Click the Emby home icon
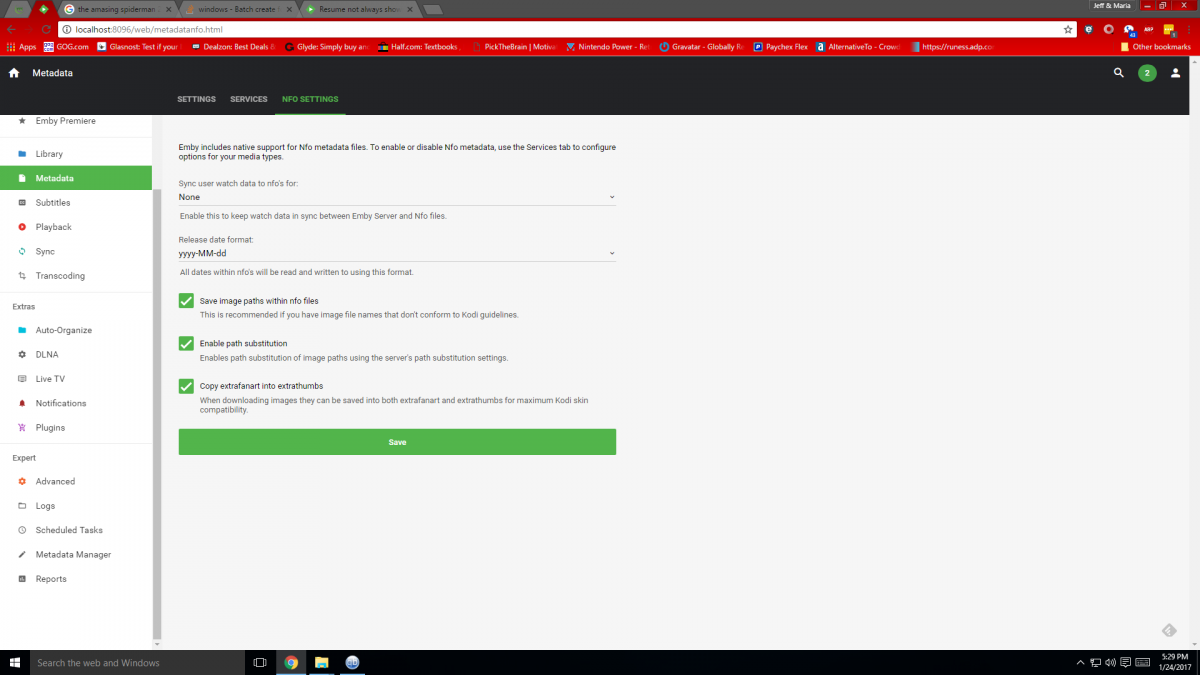This screenshot has width=1200, height=675. coord(14,73)
